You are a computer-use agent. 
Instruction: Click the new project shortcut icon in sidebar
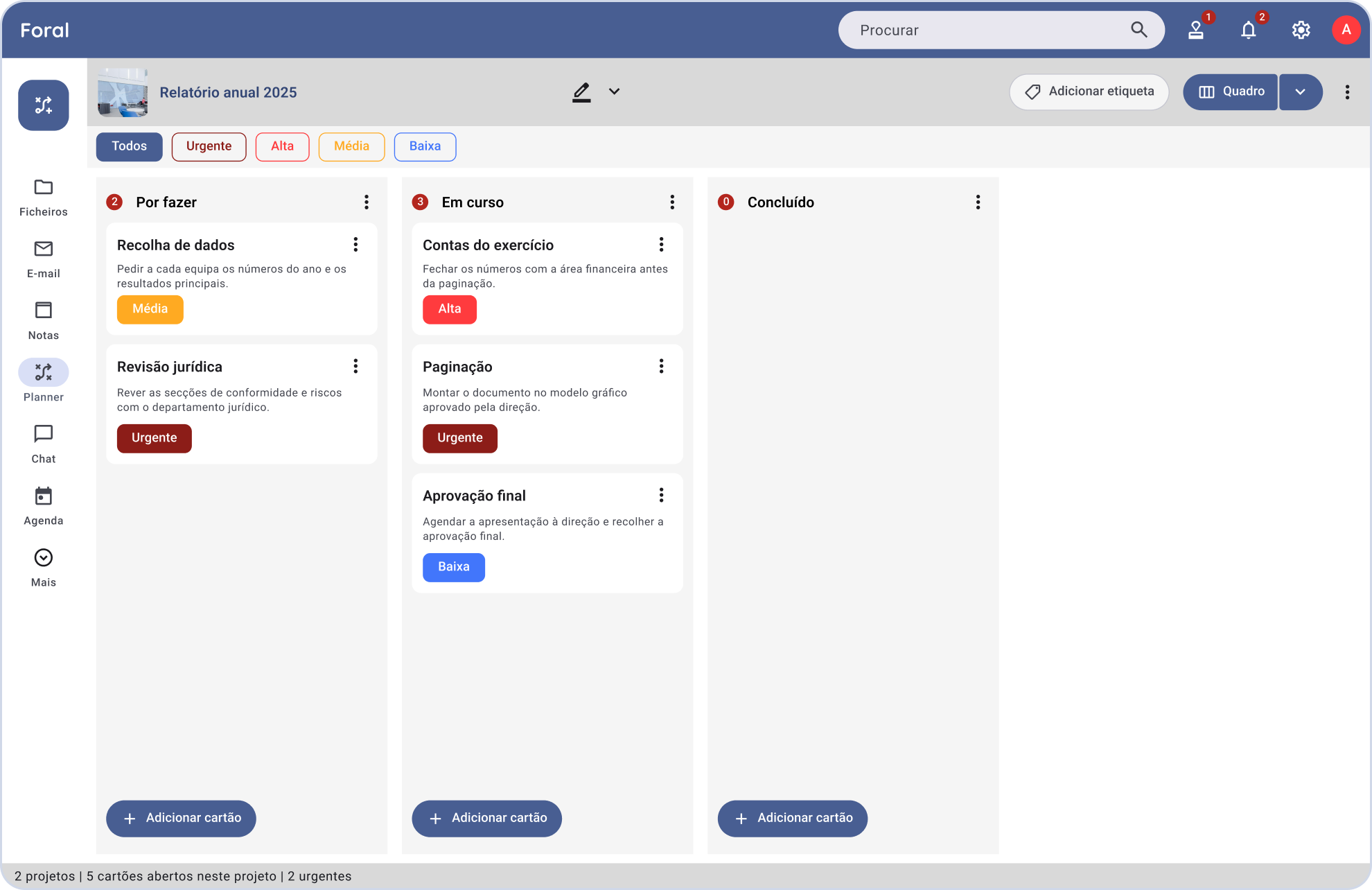point(43,105)
